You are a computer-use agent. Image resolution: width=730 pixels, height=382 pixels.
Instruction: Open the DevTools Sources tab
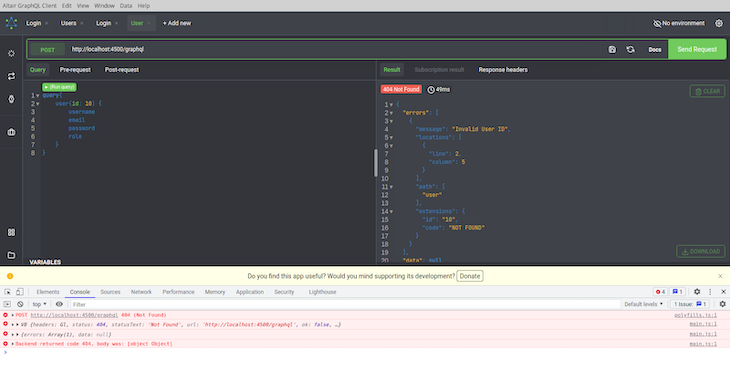coord(110,292)
